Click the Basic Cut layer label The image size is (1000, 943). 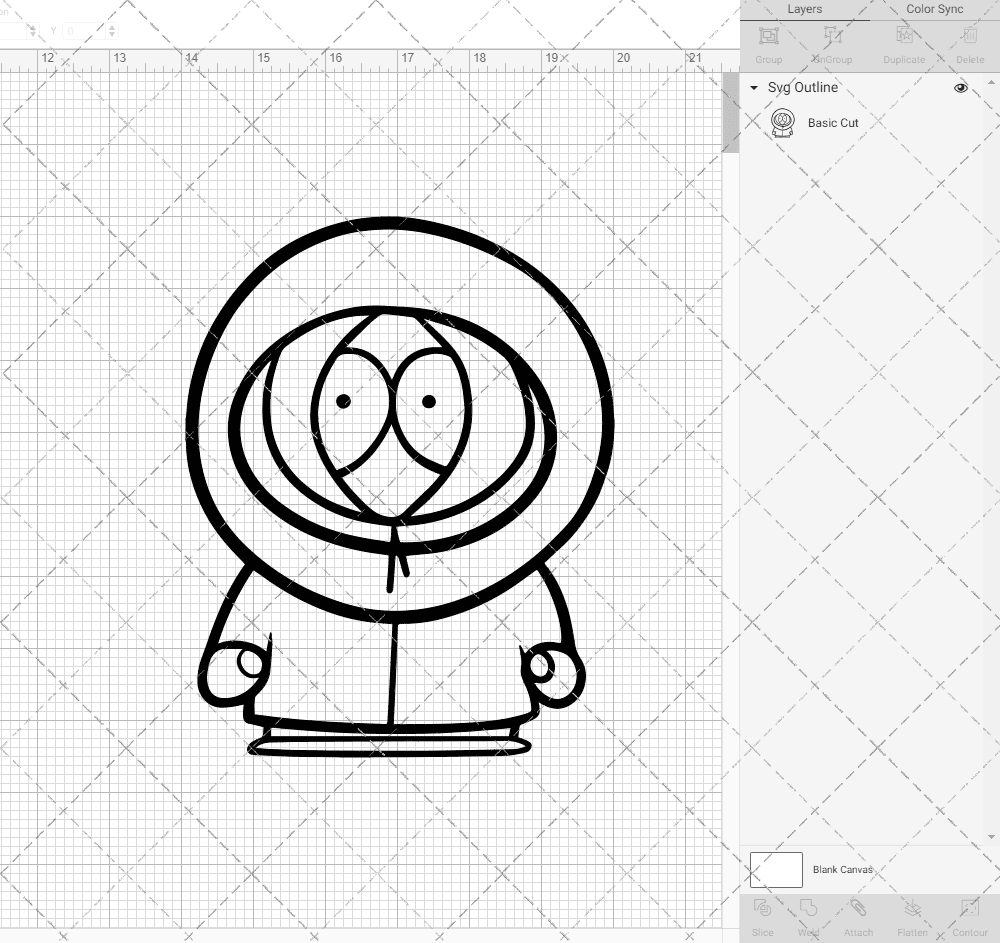click(x=833, y=123)
